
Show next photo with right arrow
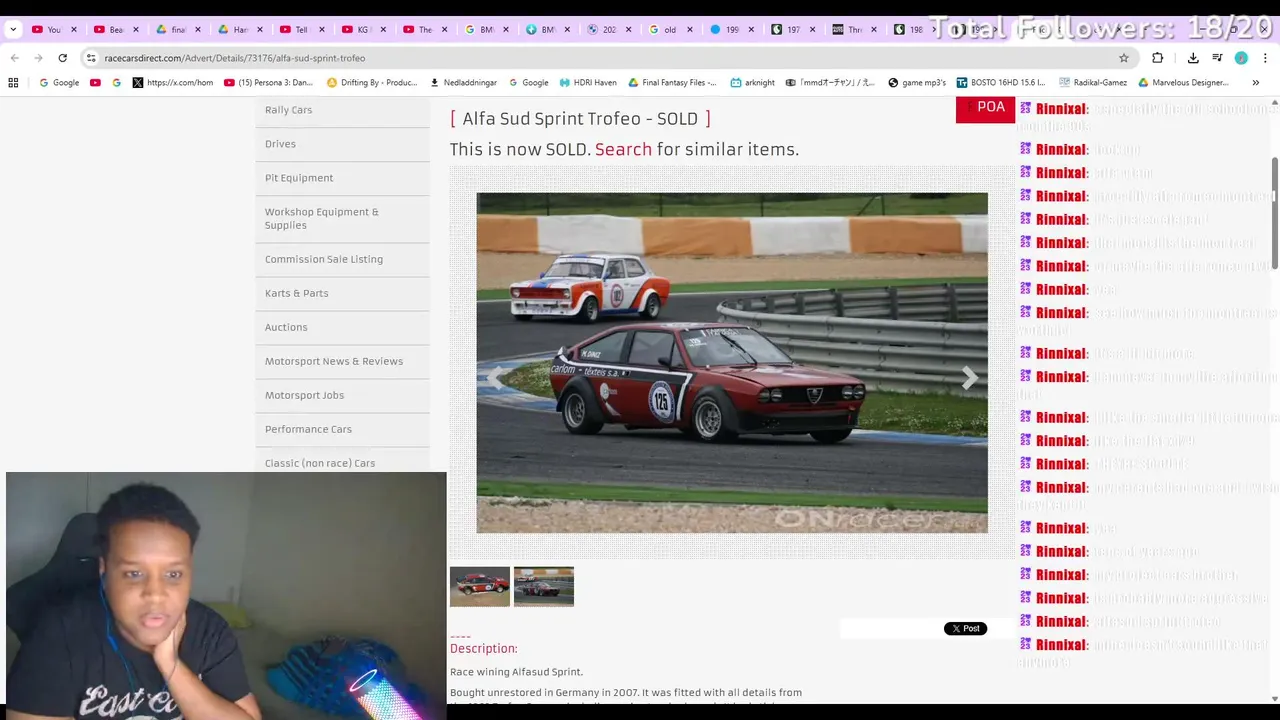click(x=969, y=377)
